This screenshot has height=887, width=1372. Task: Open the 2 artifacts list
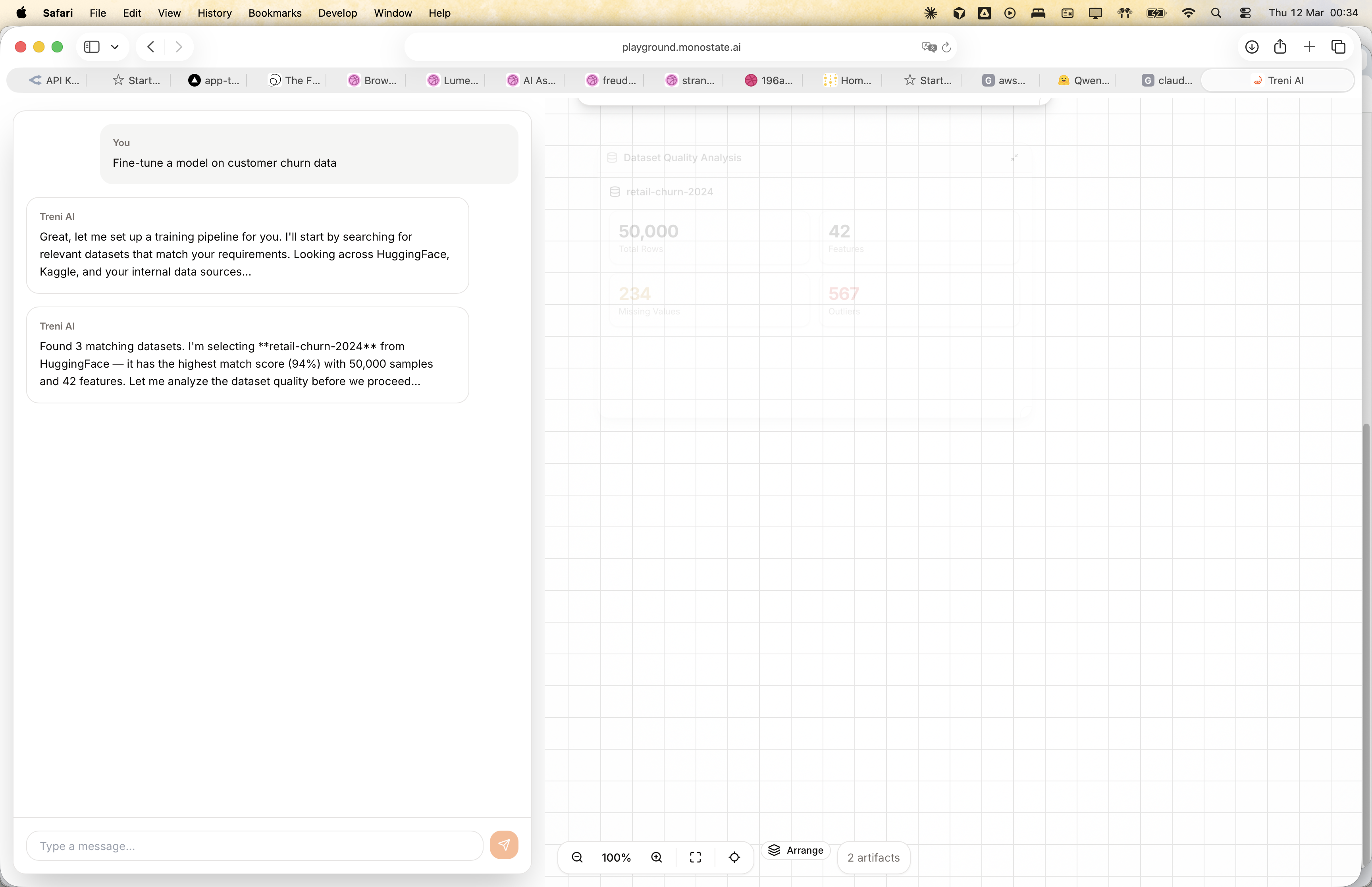tap(873, 858)
